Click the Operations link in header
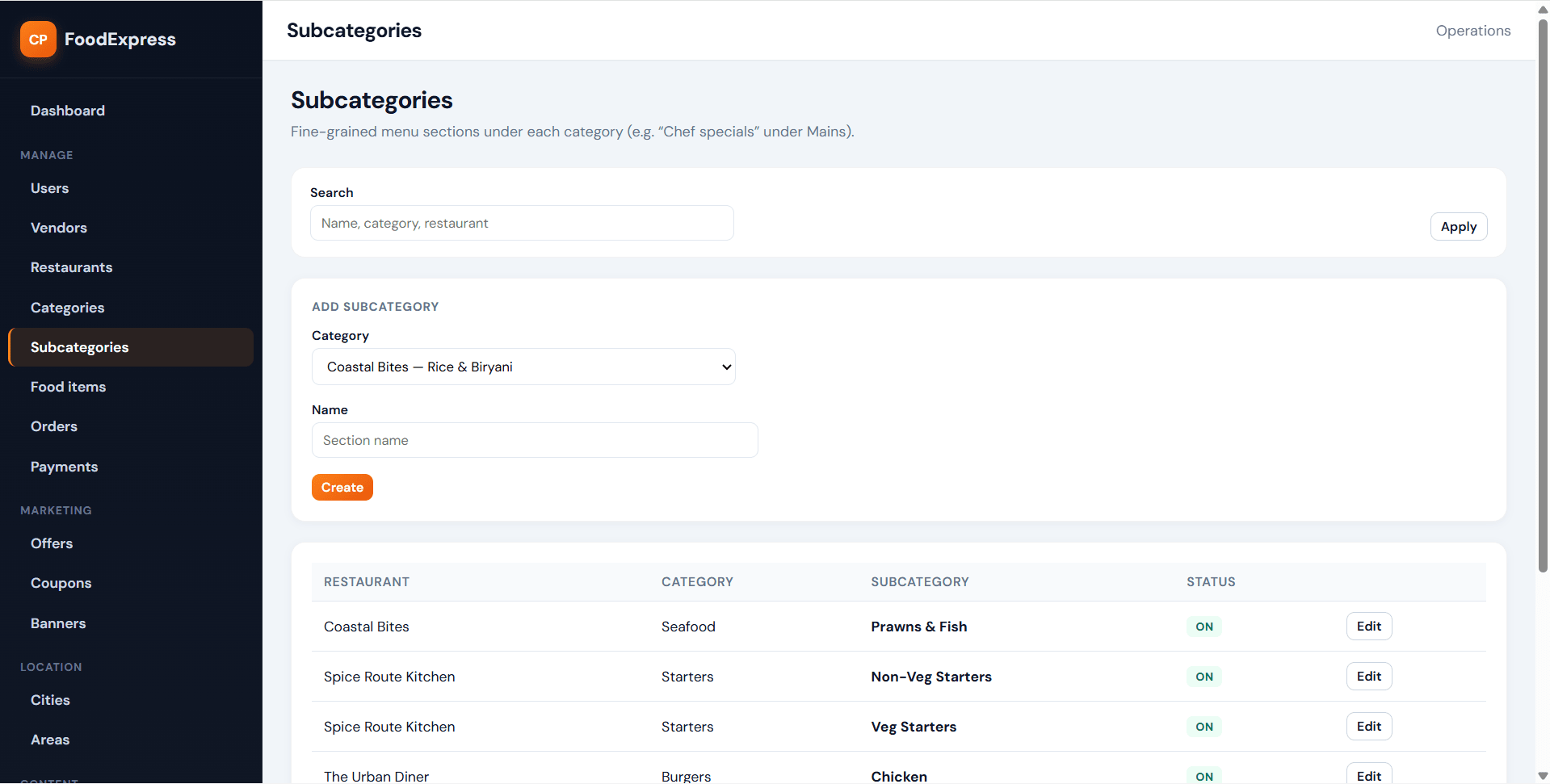 pos(1473,31)
